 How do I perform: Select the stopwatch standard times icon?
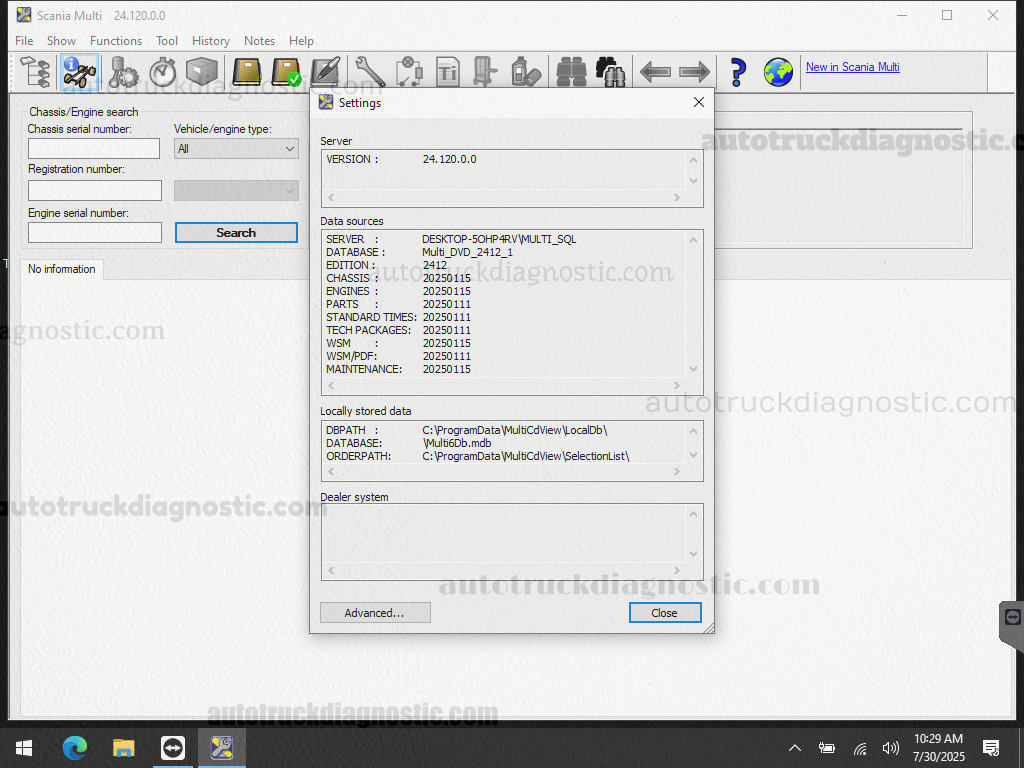click(163, 72)
